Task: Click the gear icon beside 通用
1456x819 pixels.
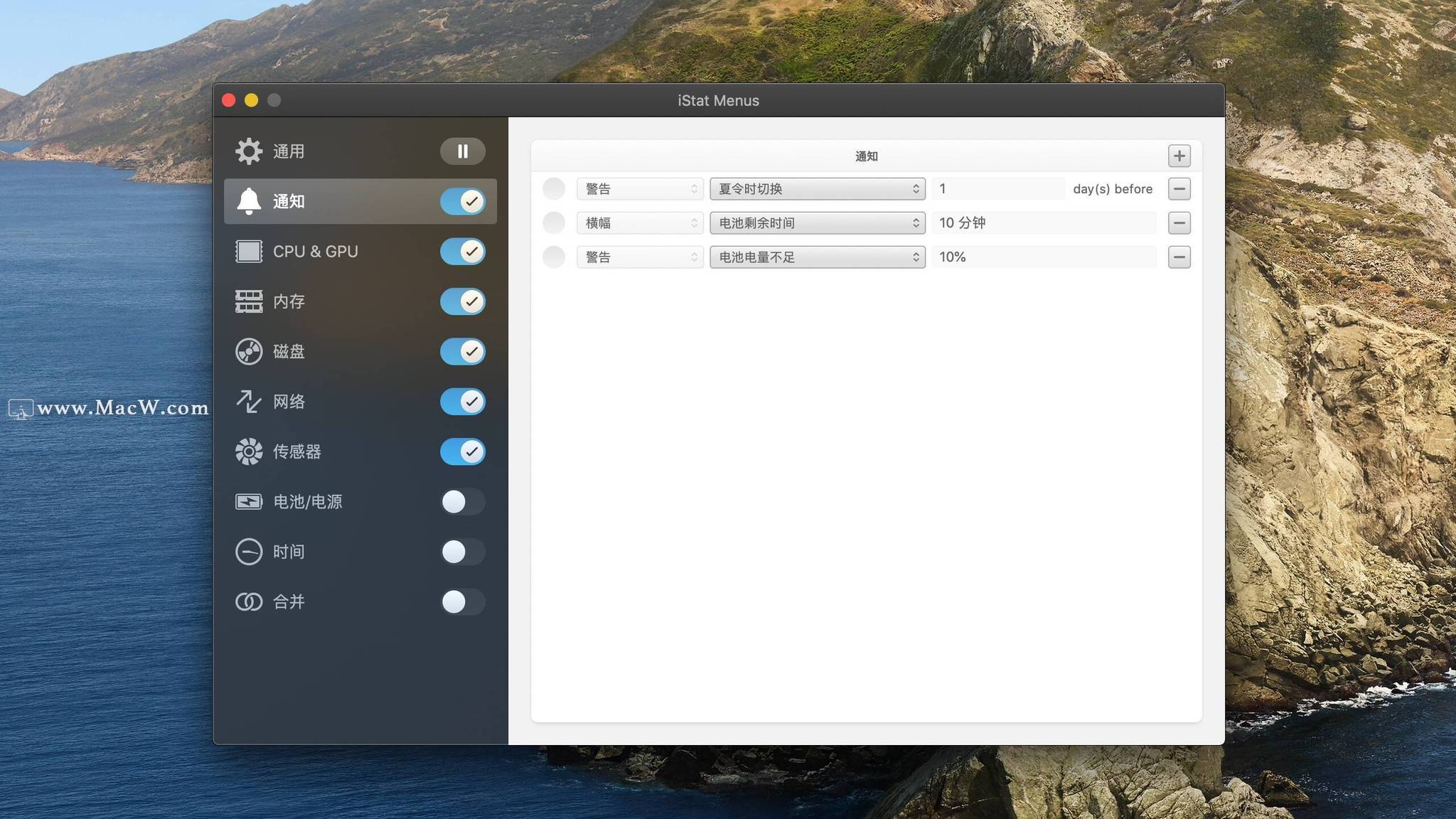Action: pyautogui.click(x=249, y=151)
